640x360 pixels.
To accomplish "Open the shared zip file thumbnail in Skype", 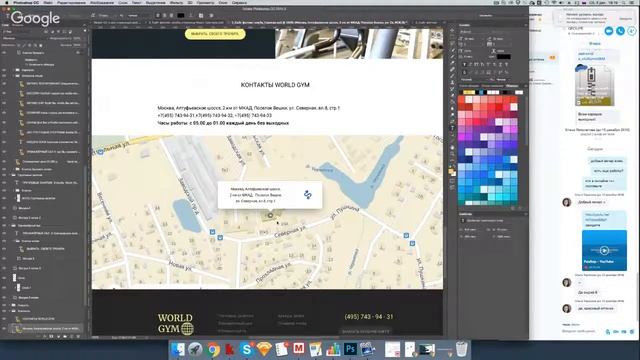I will point(595,85).
